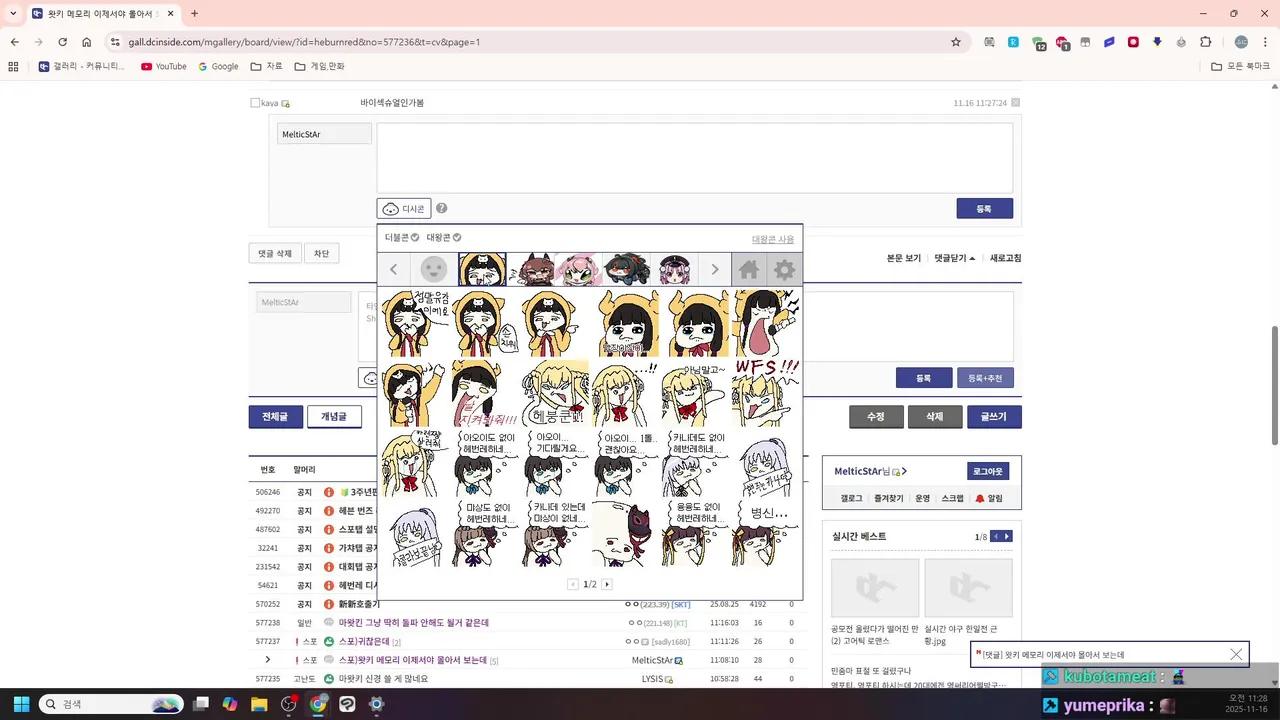The height and width of the screenshot is (720, 1280).
Task: Click the 댓글 삭제 button
Action: point(274,253)
